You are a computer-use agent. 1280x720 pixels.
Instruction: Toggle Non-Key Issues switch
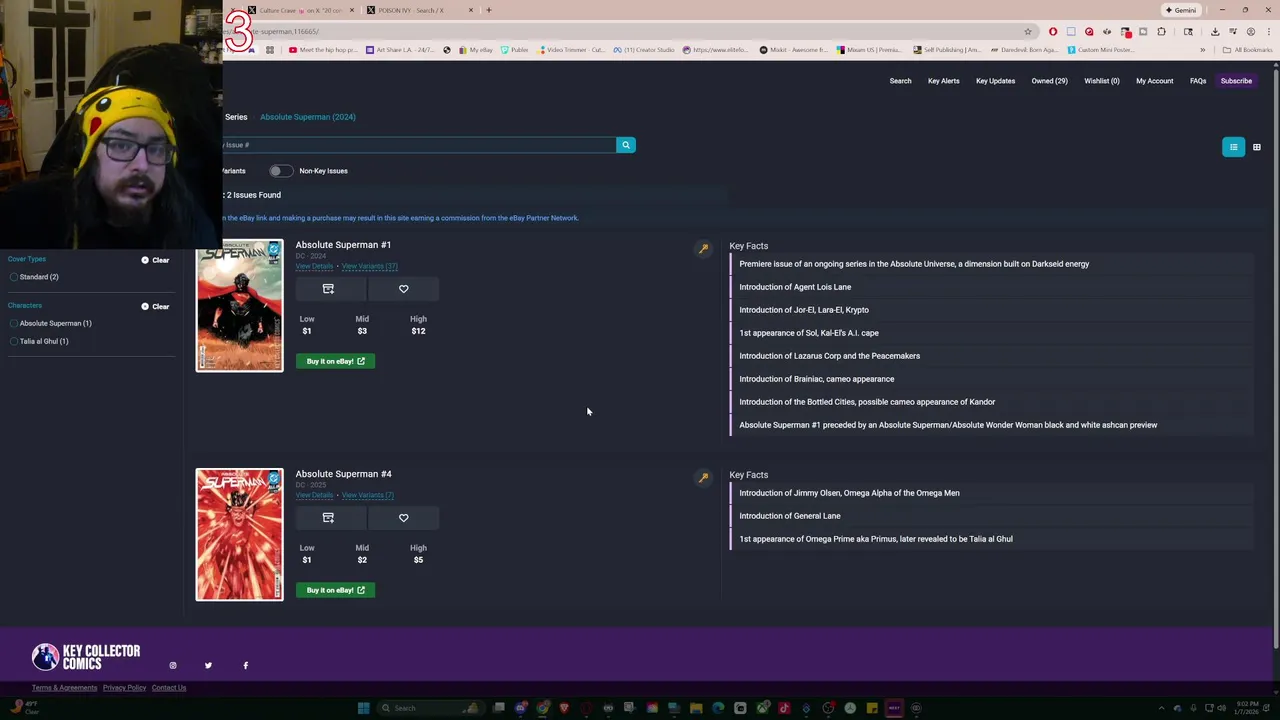(281, 171)
